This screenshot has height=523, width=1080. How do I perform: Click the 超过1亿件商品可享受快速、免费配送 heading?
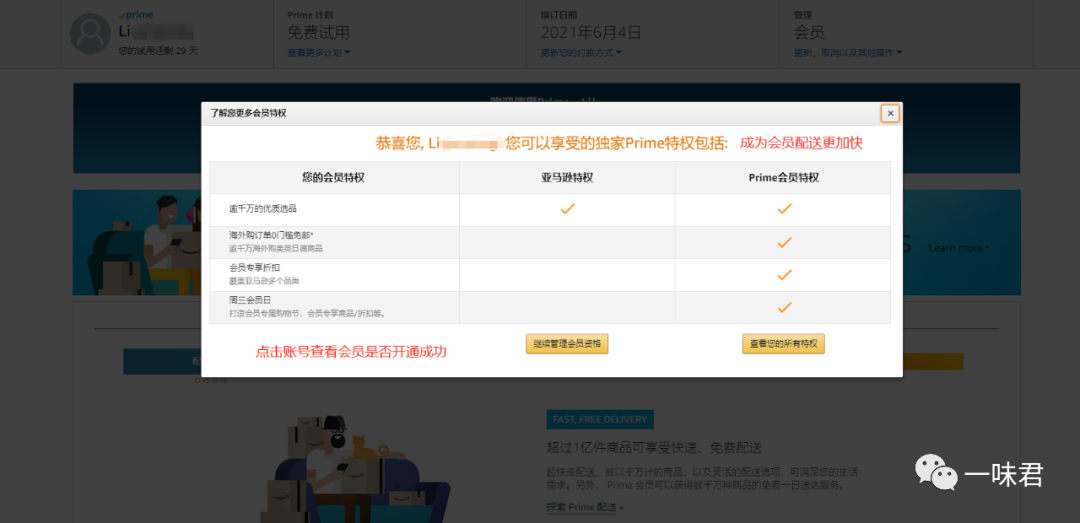(x=654, y=448)
